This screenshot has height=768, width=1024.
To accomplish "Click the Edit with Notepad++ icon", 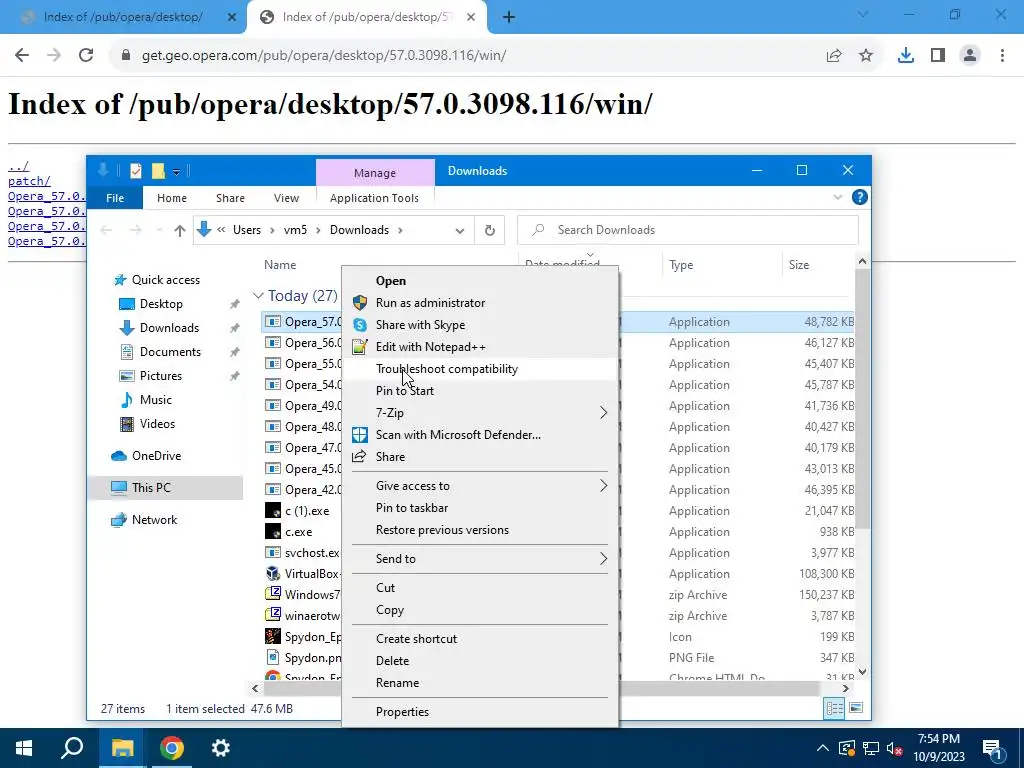I will click(360, 347).
